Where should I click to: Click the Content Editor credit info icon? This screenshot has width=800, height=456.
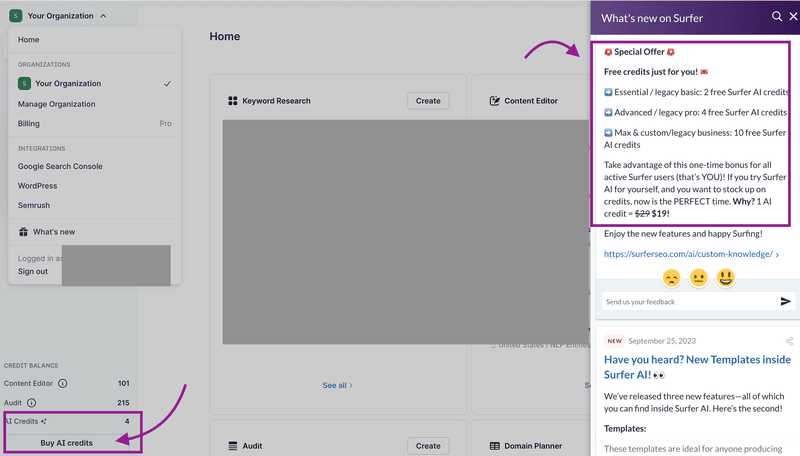click(63, 383)
